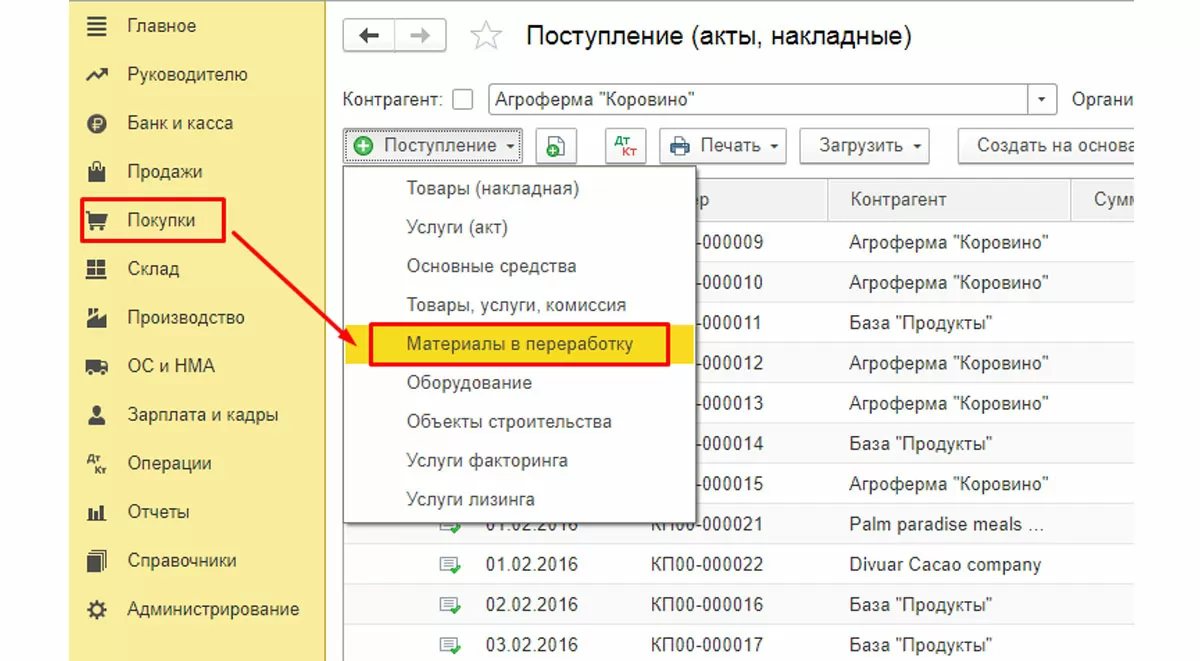Viewport: 1200px width, 661px height.
Task: Open the Продажи section
Action: point(165,172)
